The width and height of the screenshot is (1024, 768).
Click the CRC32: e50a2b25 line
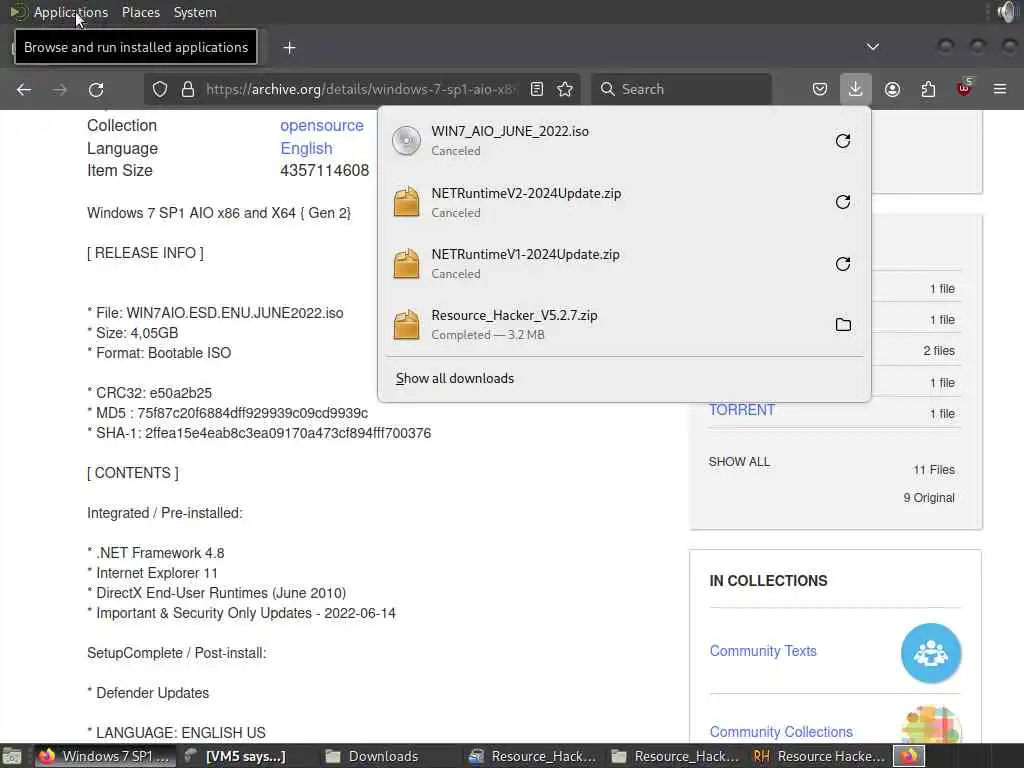click(x=150, y=393)
